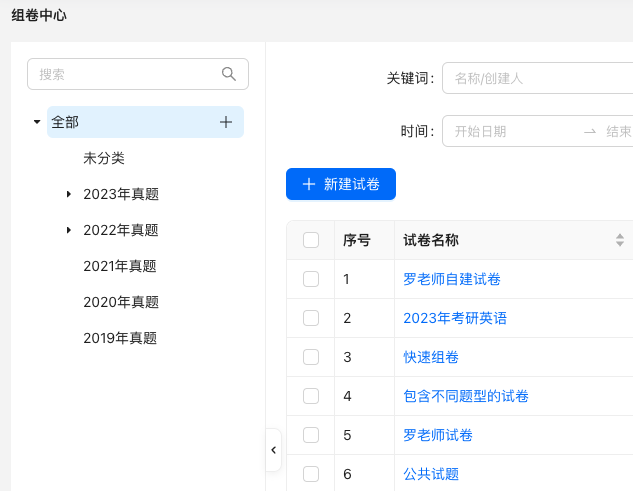Select the 2023年真题 category
Screen dimensions: 633x491
coord(121,194)
